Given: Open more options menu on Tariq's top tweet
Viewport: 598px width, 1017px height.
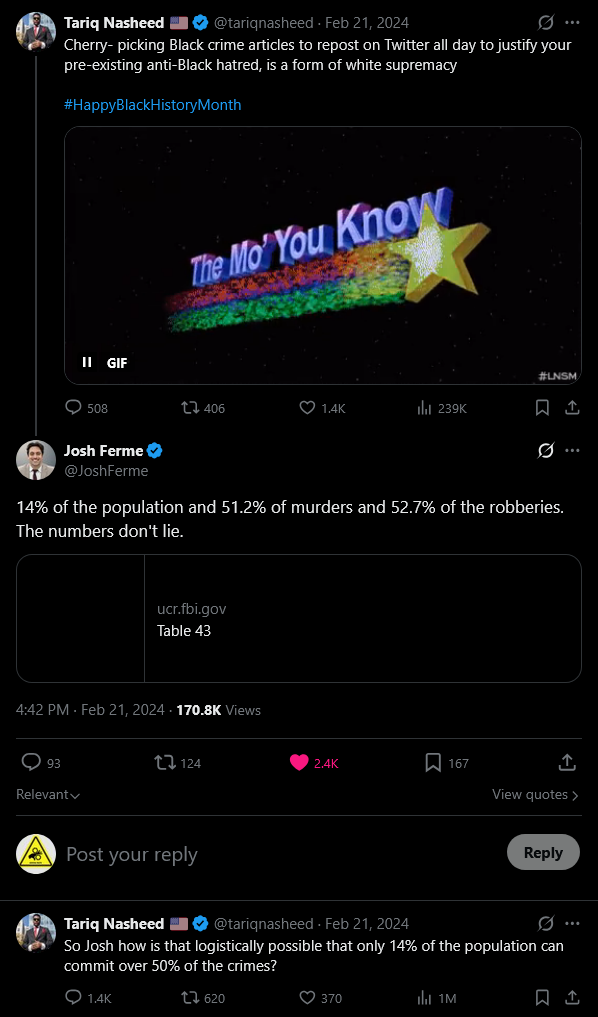Looking at the screenshot, I should [573, 22].
